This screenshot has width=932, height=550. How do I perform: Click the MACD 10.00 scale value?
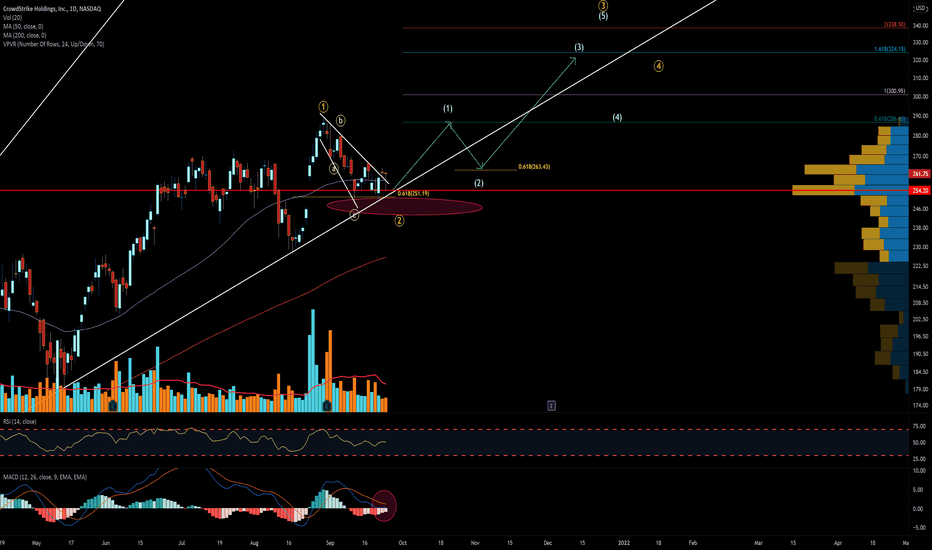(919, 471)
